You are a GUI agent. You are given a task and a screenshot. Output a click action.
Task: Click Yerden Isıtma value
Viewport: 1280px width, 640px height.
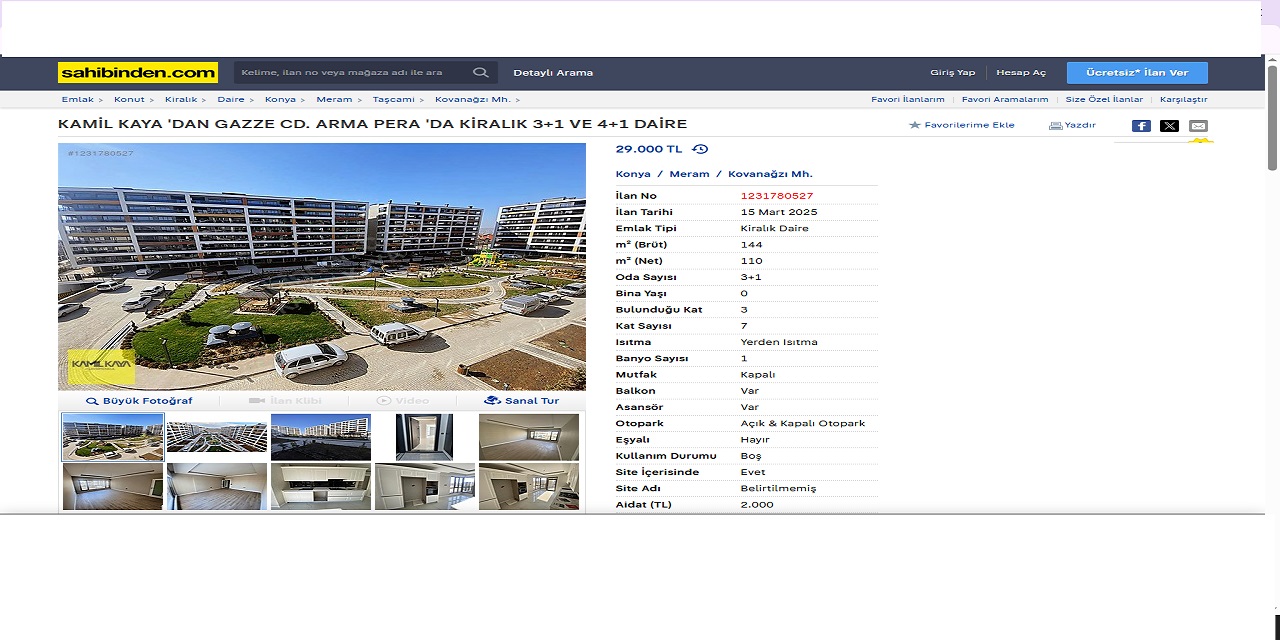tap(779, 342)
